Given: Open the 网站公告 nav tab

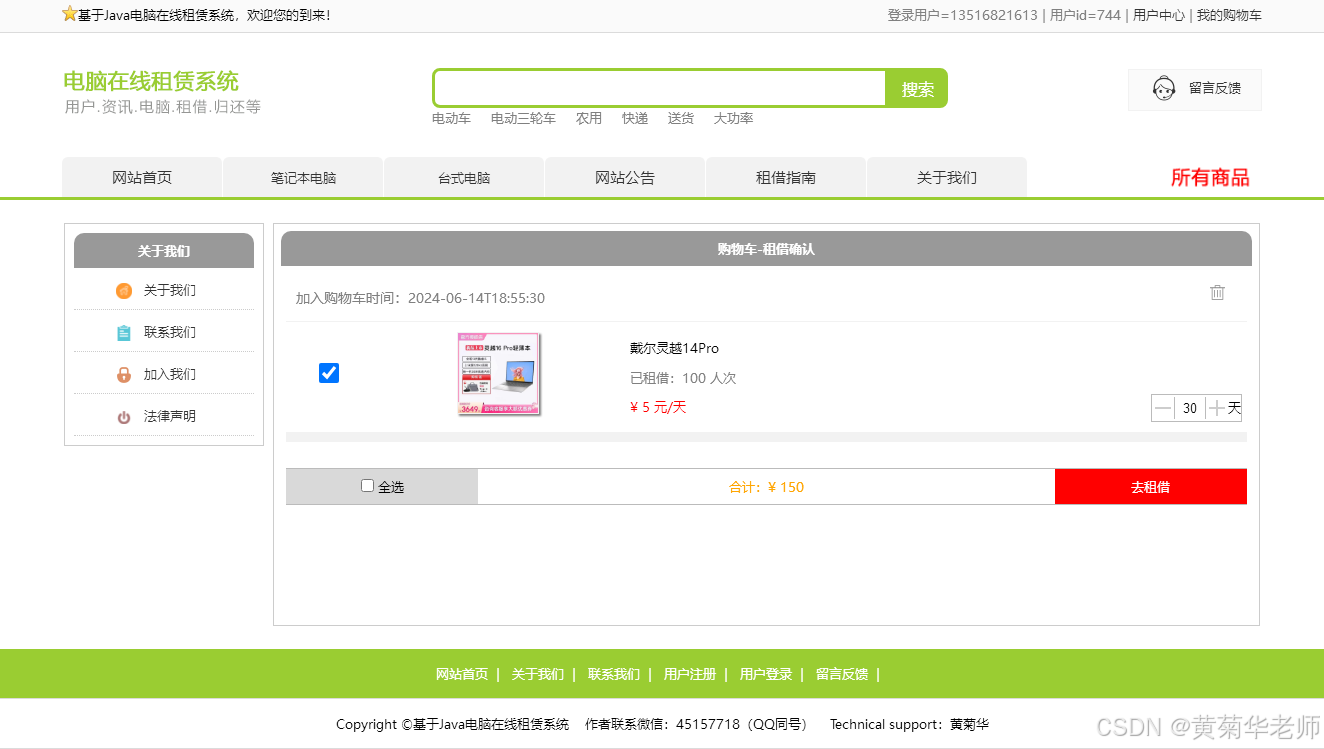Looking at the screenshot, I should [x=625, y=177].
